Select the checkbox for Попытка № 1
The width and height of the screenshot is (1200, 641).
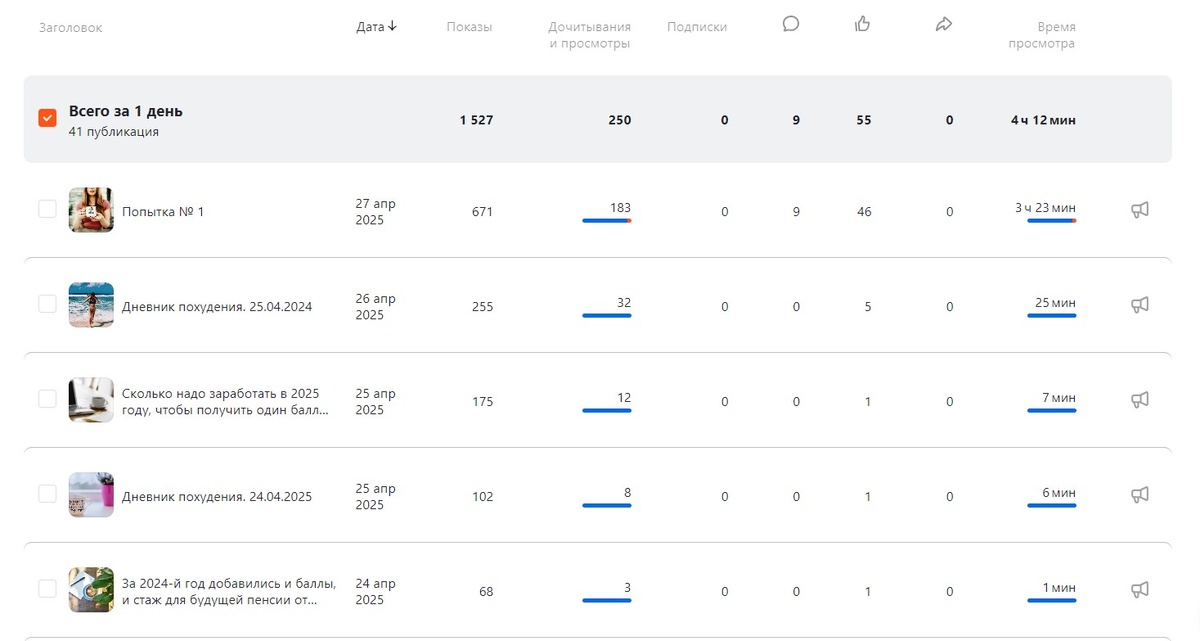click(x=47, y=209)
